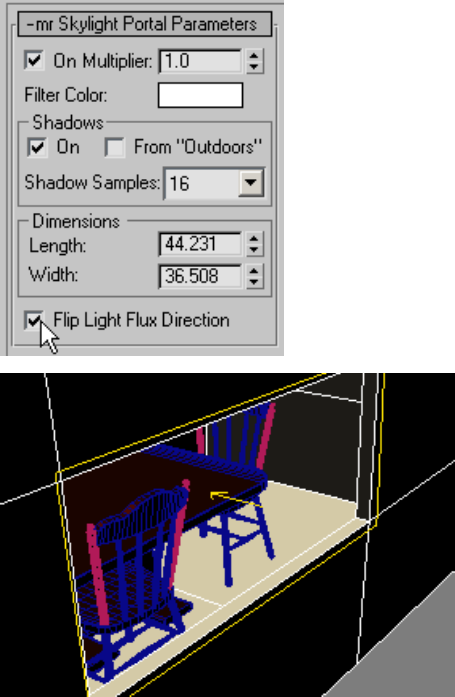Toggle the On Multiplier checkbox

coord(34,60)
